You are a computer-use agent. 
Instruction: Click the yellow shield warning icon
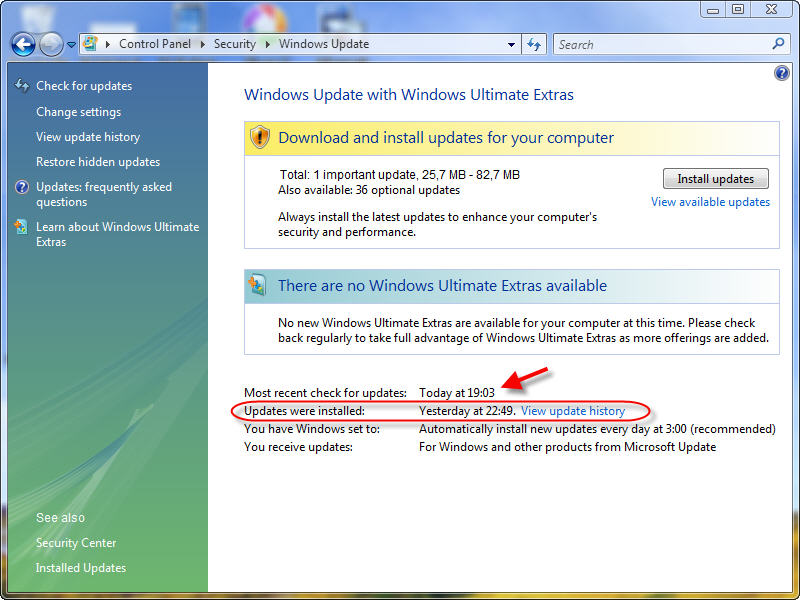pos(260,137)
